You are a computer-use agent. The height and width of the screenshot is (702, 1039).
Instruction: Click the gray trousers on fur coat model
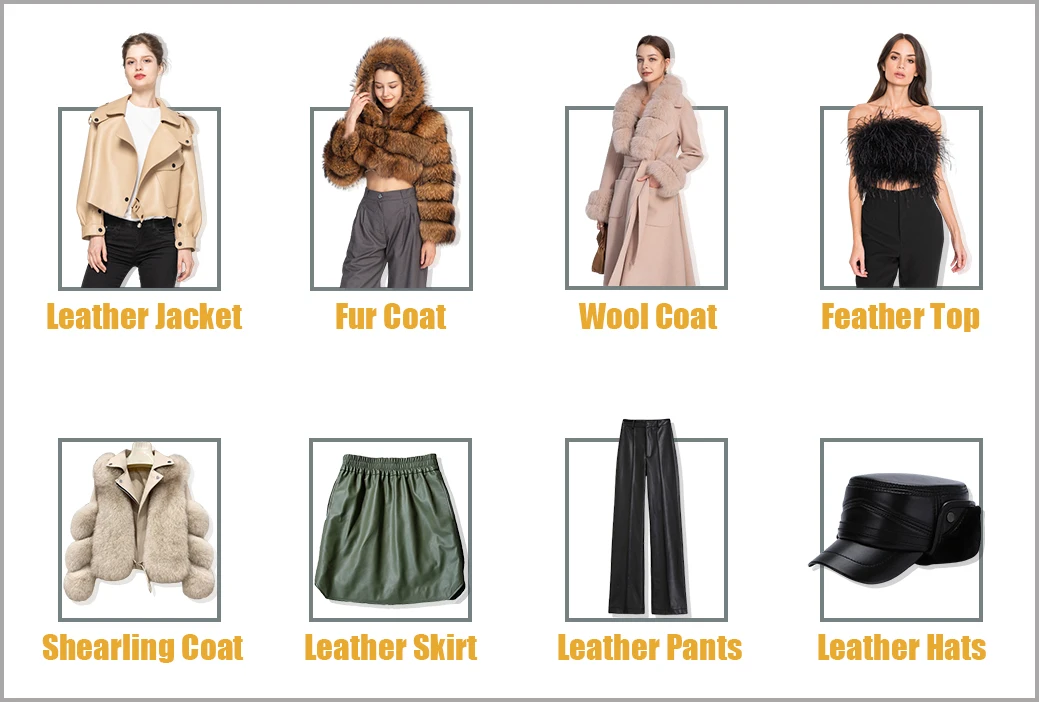click(x=383, y=237)
